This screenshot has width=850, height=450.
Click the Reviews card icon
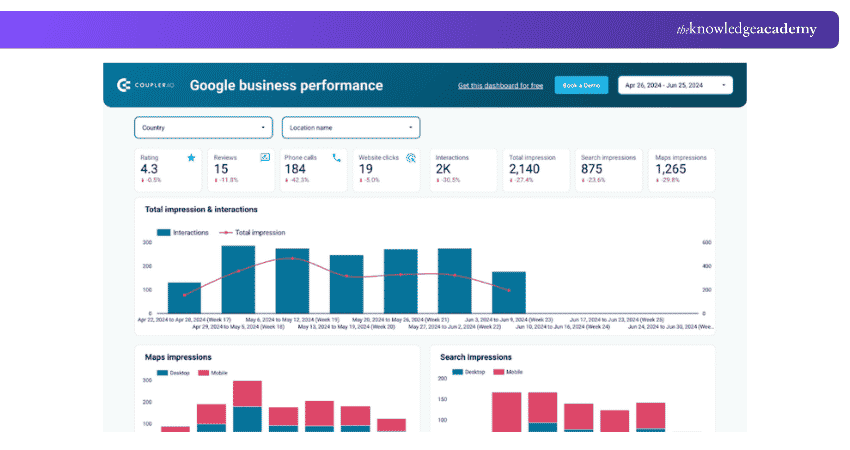265,157
